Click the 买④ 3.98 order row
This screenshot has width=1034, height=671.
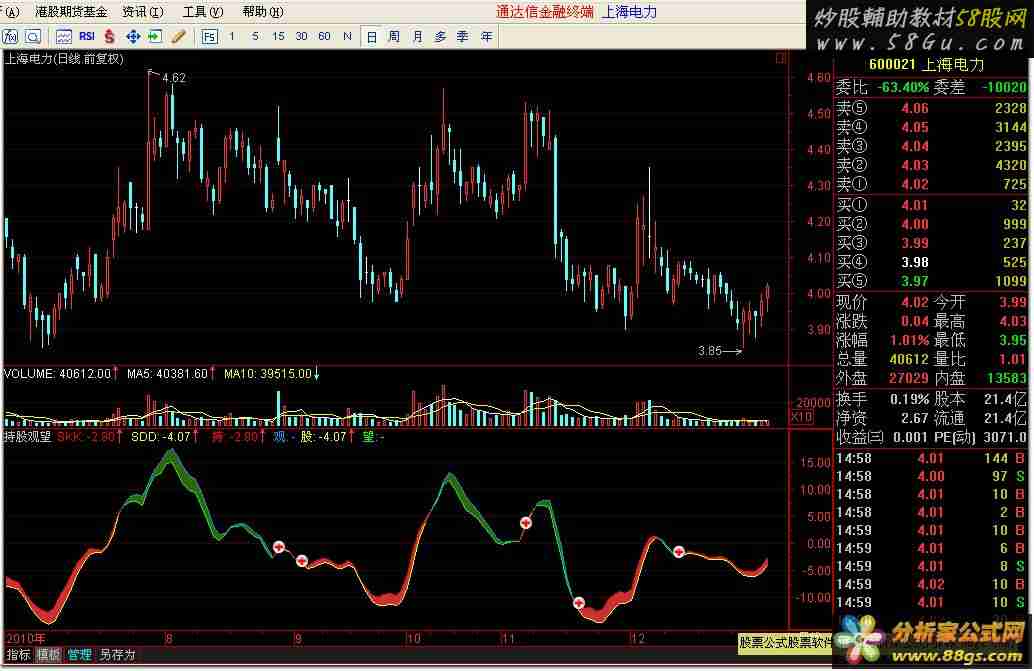(931, 262)
